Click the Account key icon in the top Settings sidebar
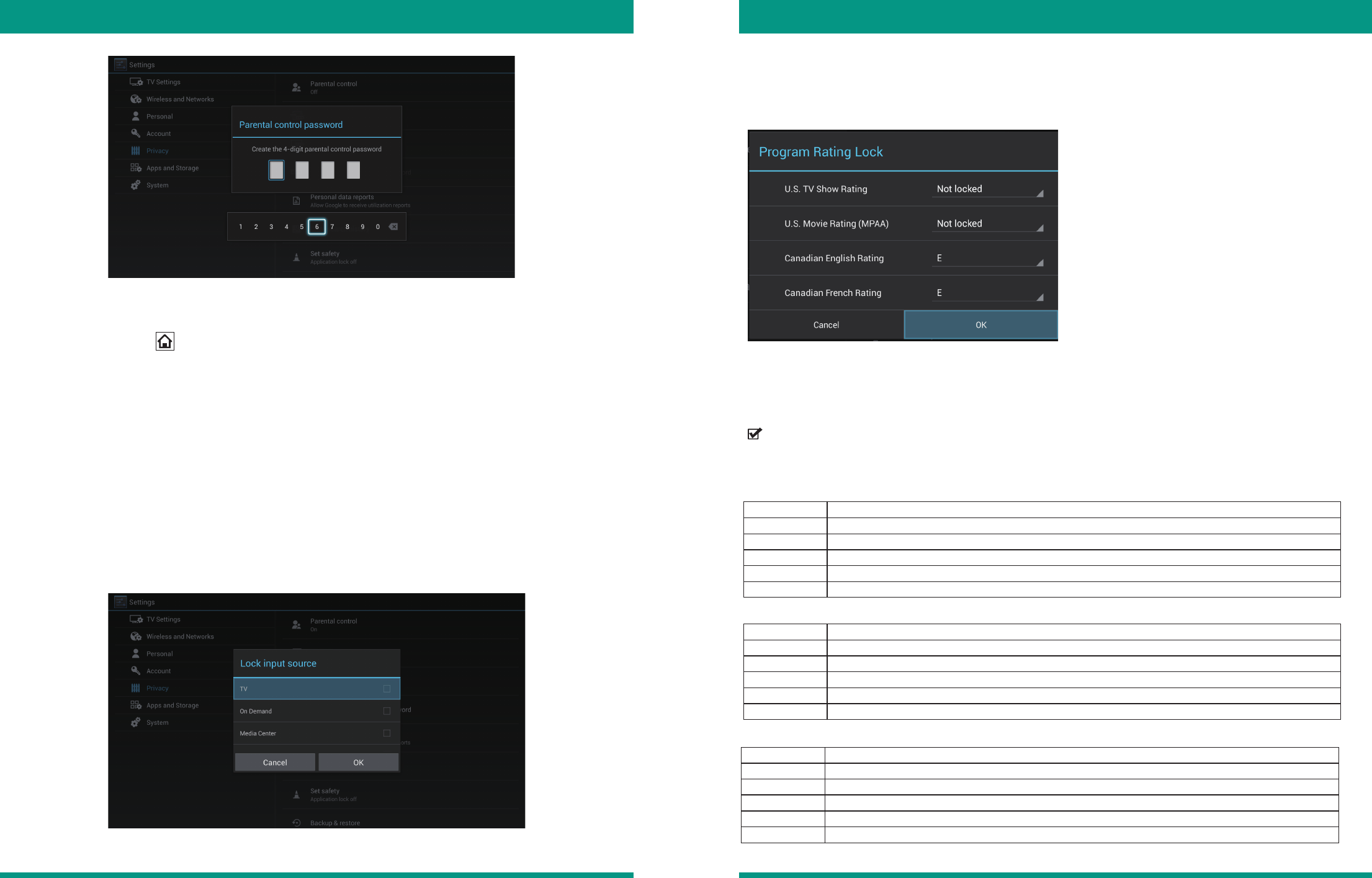This screenshot has height=878, width=1372. pyautogui.click(x=136, y=133)
